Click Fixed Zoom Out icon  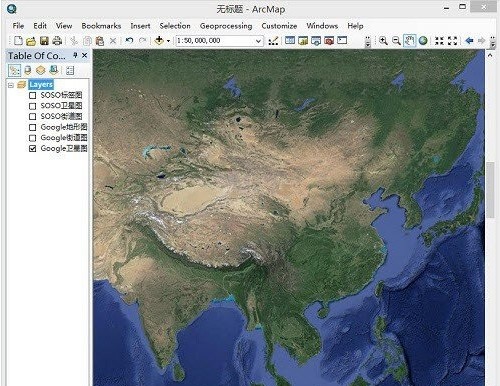[x=452, y=41]
